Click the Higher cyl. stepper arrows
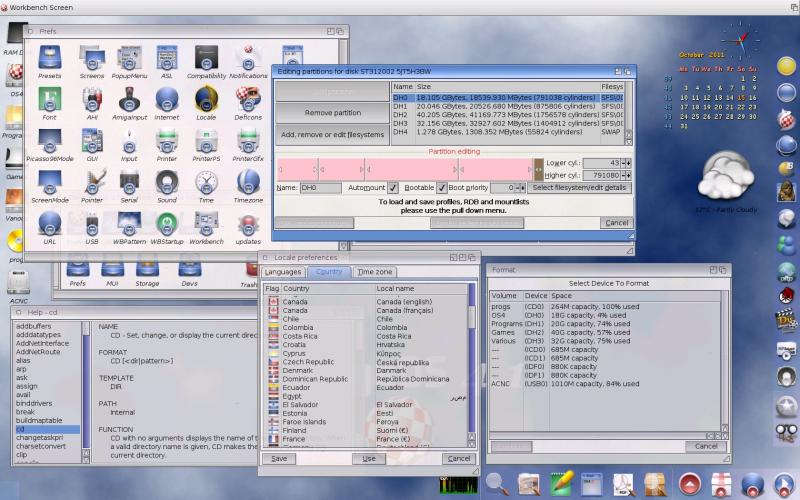This screenshot has height=500, width=800. [x=626, y=175]
